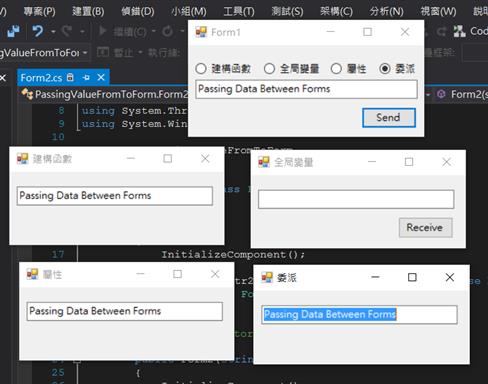Click line number 25 in the editor
488x384 pixels.
coord(58,372)
